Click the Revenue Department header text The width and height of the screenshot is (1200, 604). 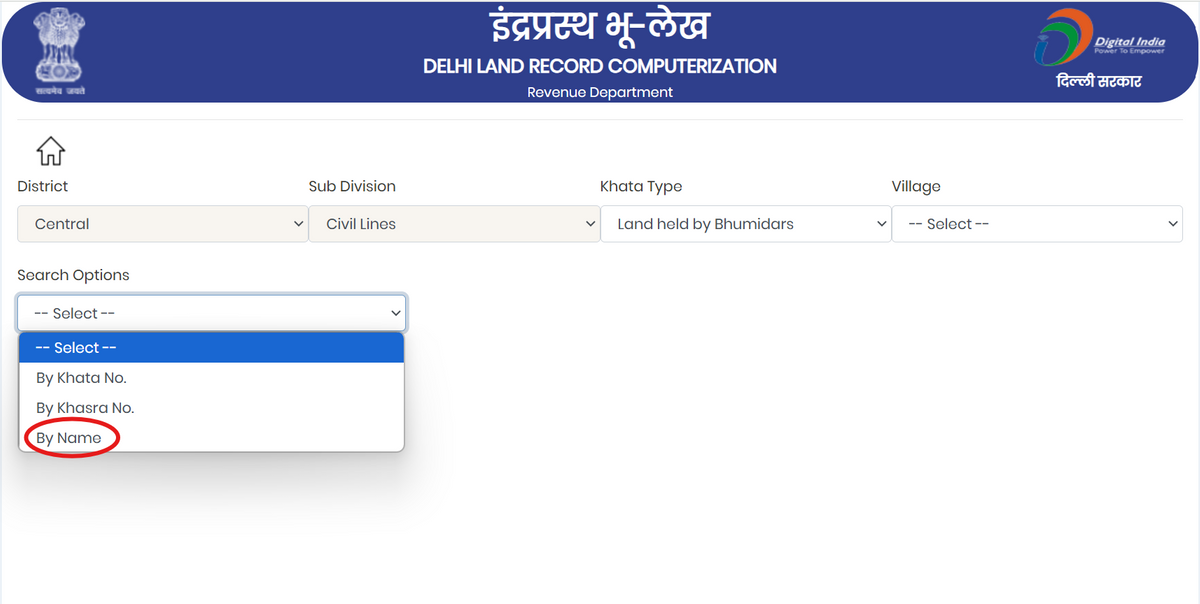pyautogui.click(x=600, y=92)
